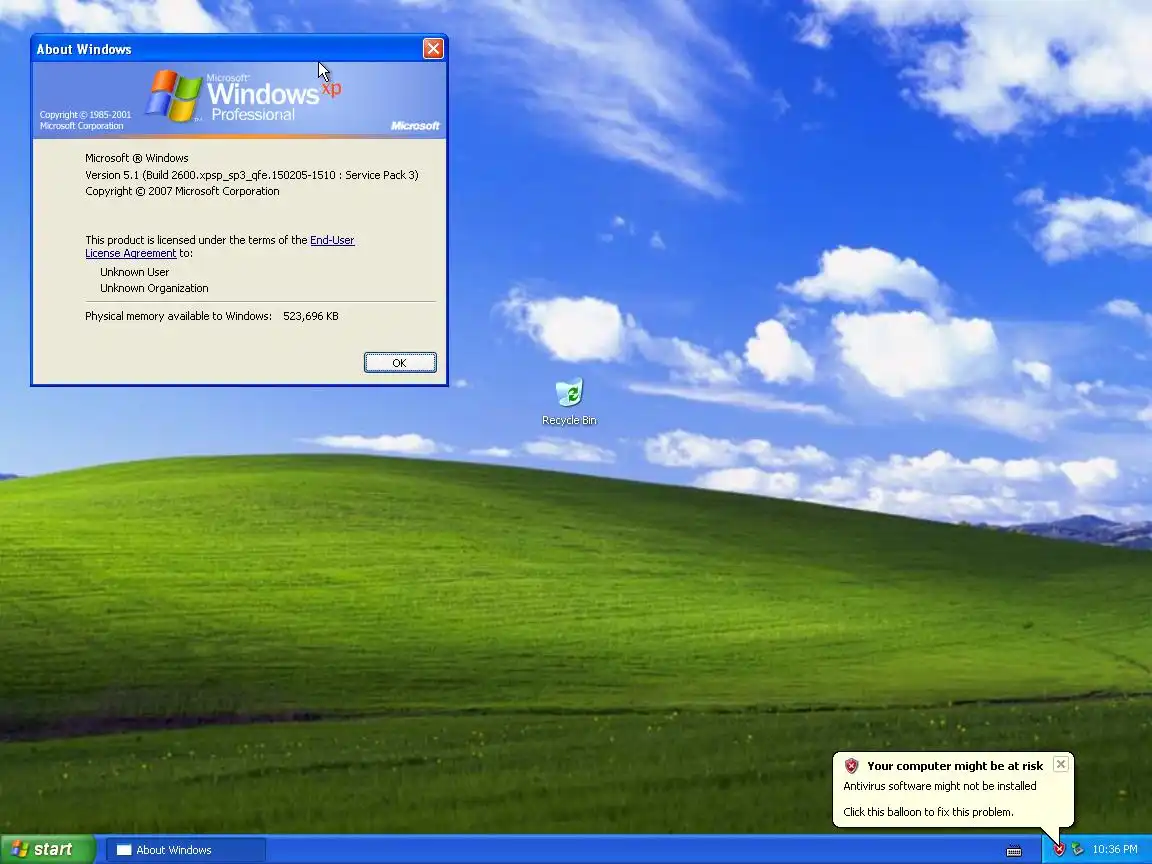Click the taskbar clock showing 10:36 PM
Viewport: 1152px width, 864px height.
(1115, 849)
